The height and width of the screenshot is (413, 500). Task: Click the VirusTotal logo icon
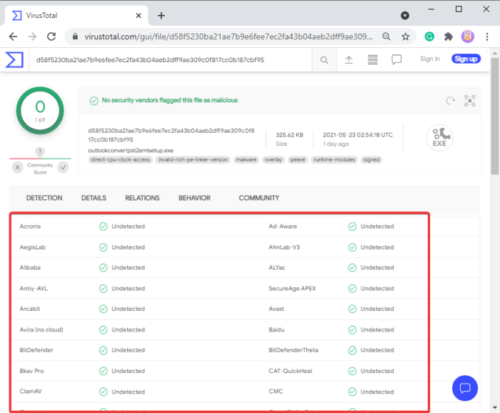pos(15,60)
